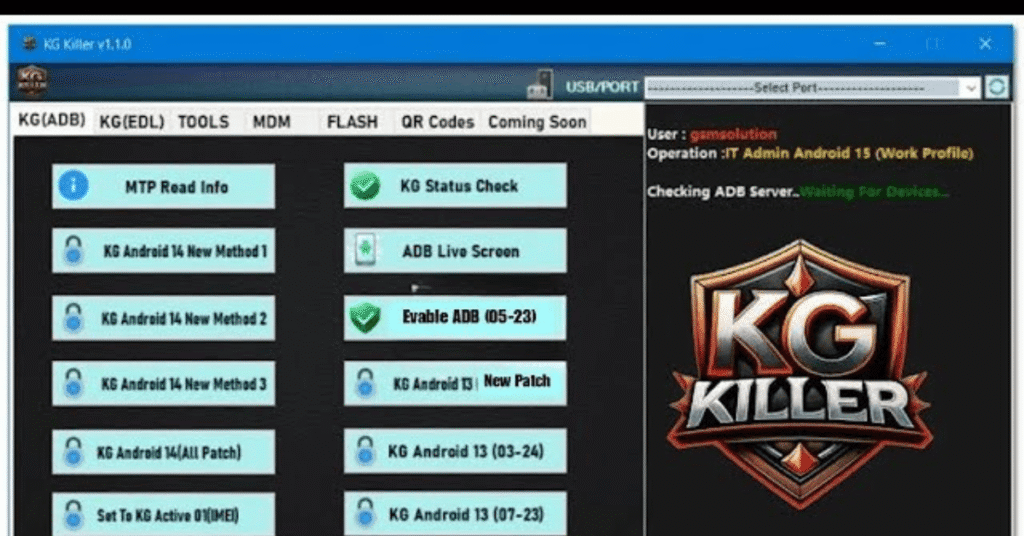Image resolution: width=1024 pixels, height=536 pixels.
Task: Expand the port list dropdown arrow
Action: point(971,87)
